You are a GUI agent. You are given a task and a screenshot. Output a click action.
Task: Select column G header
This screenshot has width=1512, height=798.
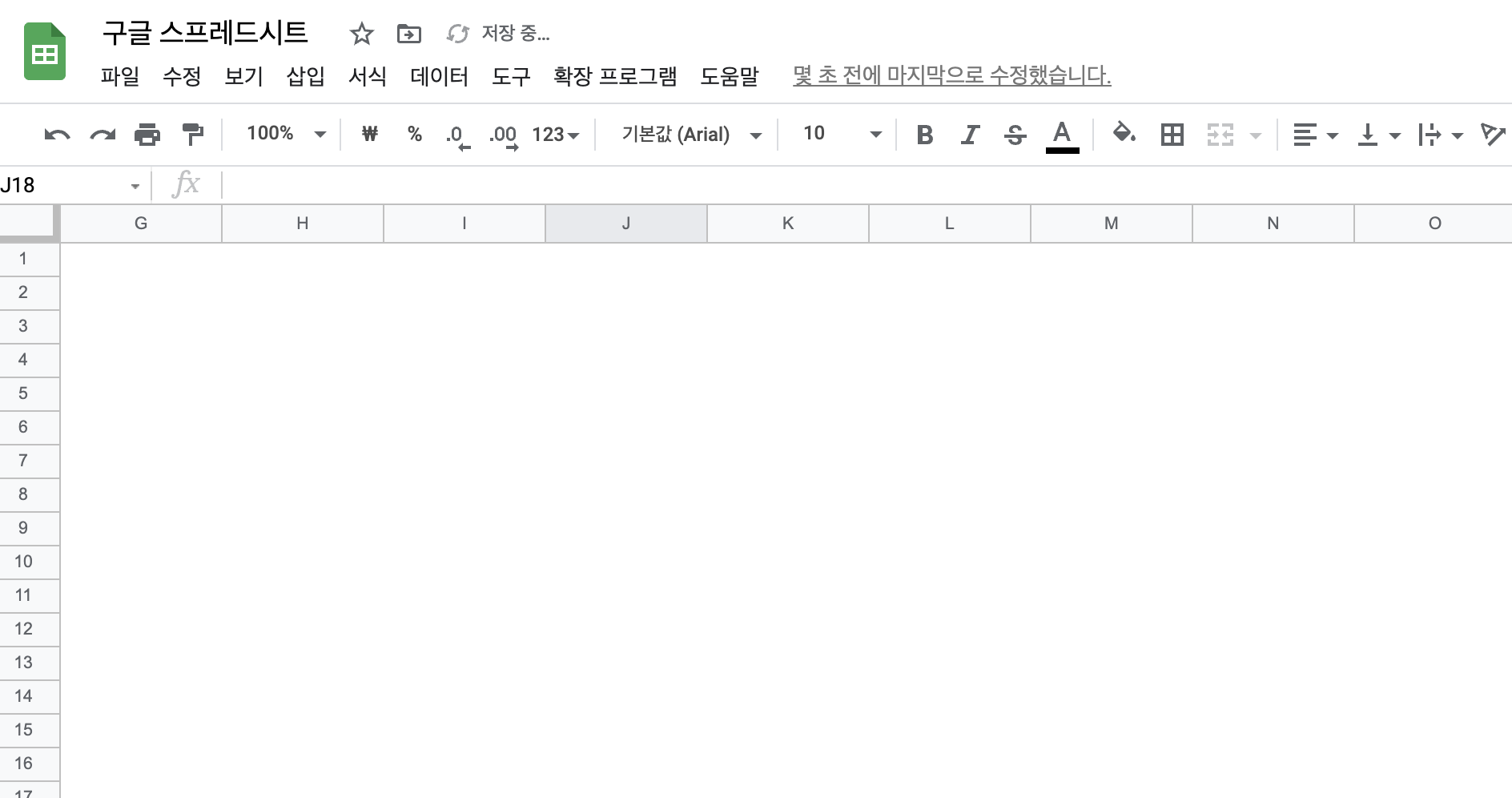point(141,224)
